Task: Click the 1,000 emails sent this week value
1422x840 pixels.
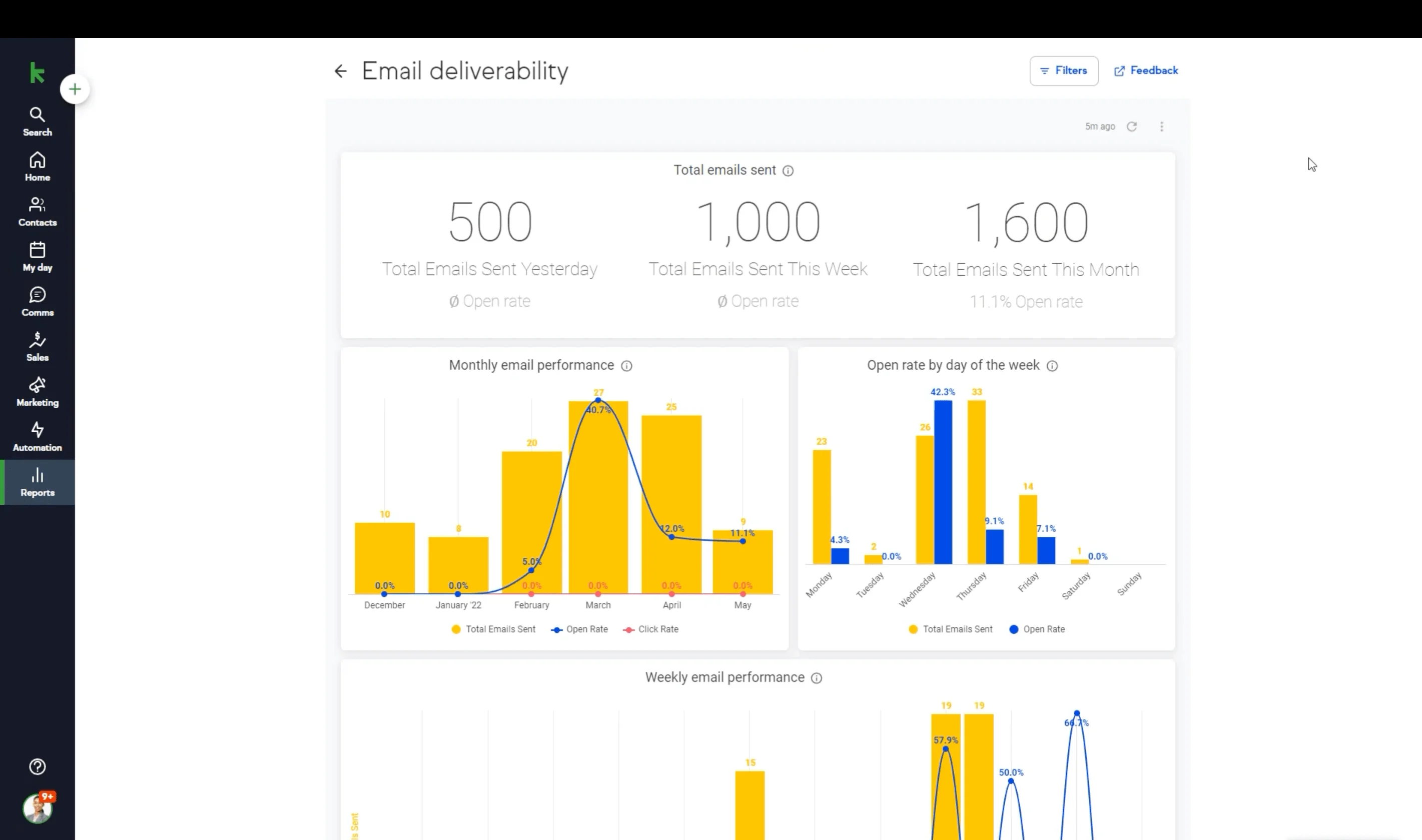Action: tap(758, 222)
